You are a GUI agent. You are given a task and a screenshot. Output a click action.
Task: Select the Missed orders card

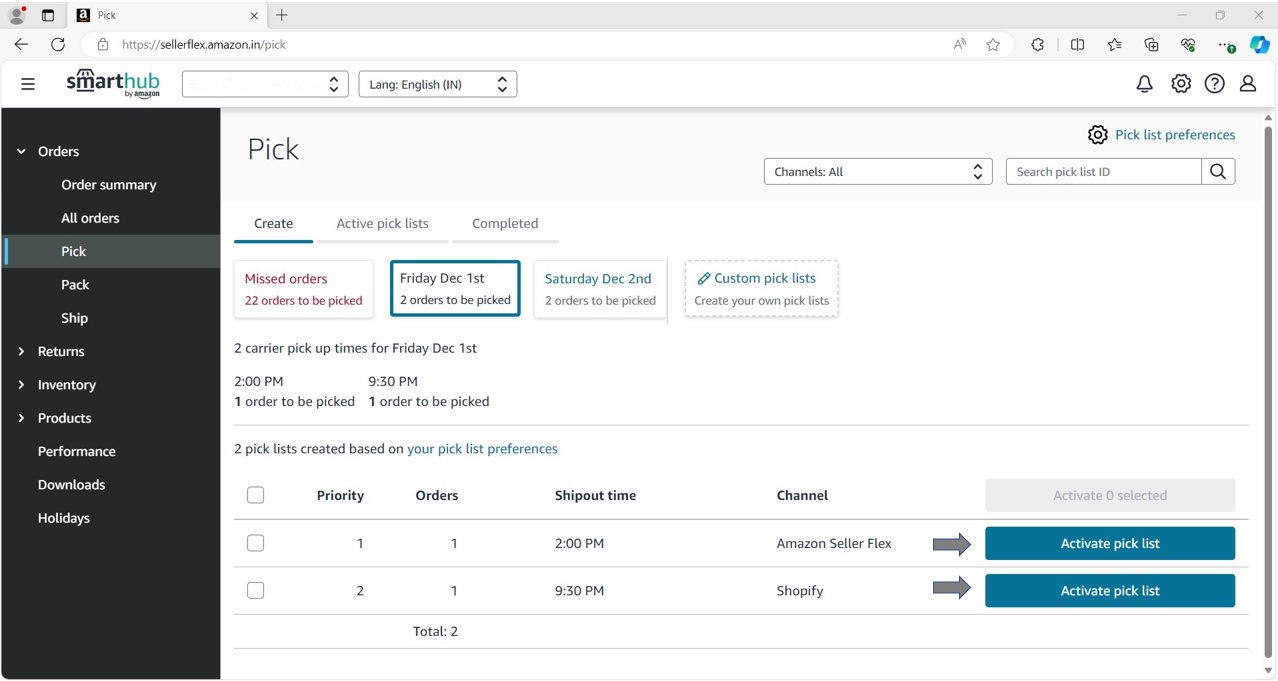[x=304, y=289]
